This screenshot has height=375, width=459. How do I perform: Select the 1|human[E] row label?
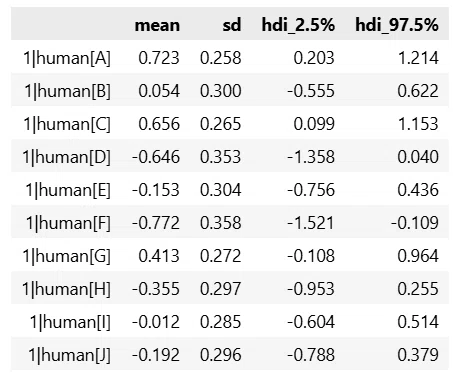point(68,190)
